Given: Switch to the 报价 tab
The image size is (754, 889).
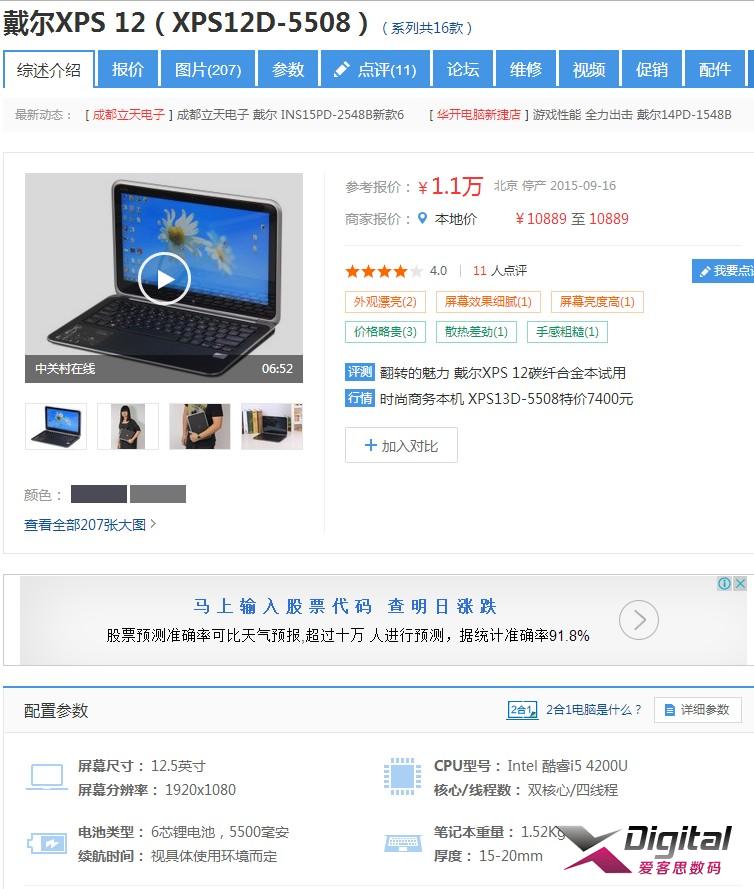Looking at the screenshot, I should click(128, 69).
